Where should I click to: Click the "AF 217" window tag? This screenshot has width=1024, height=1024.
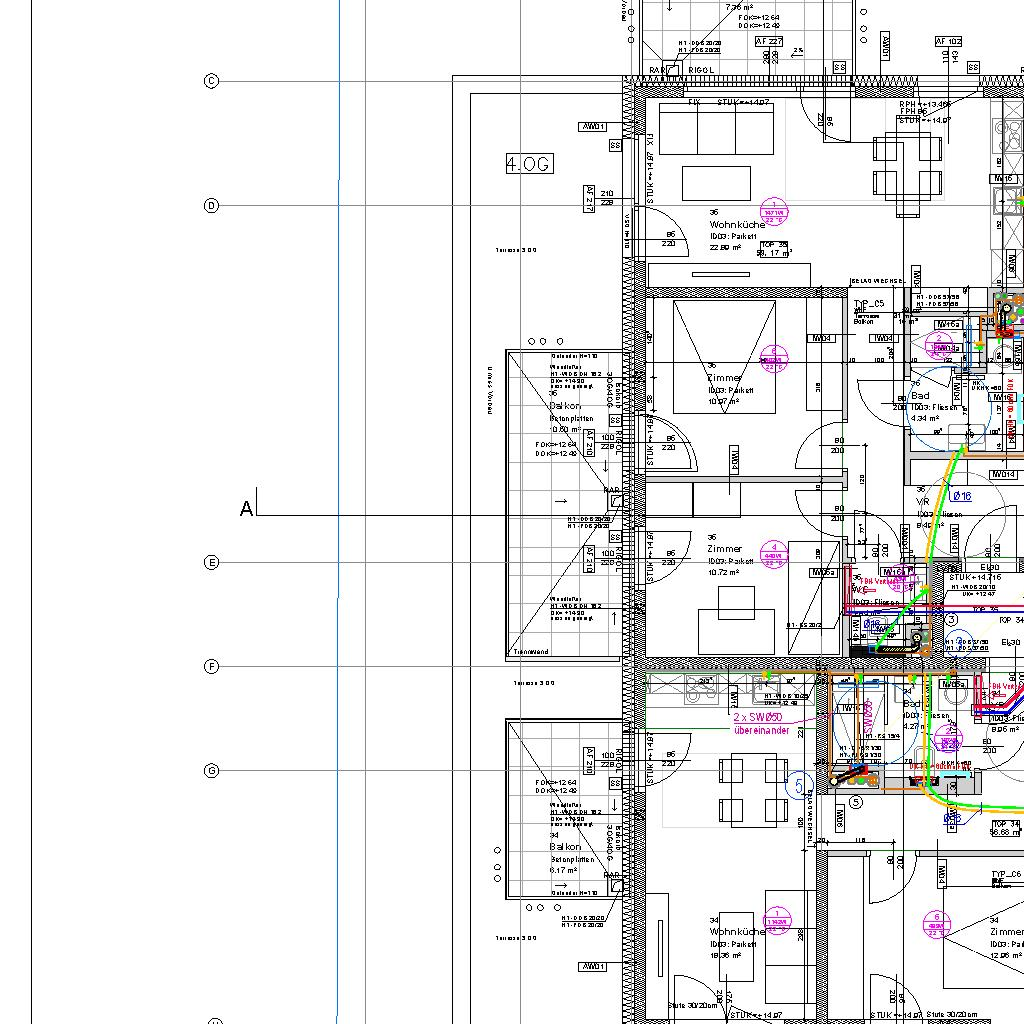point(588,199)
